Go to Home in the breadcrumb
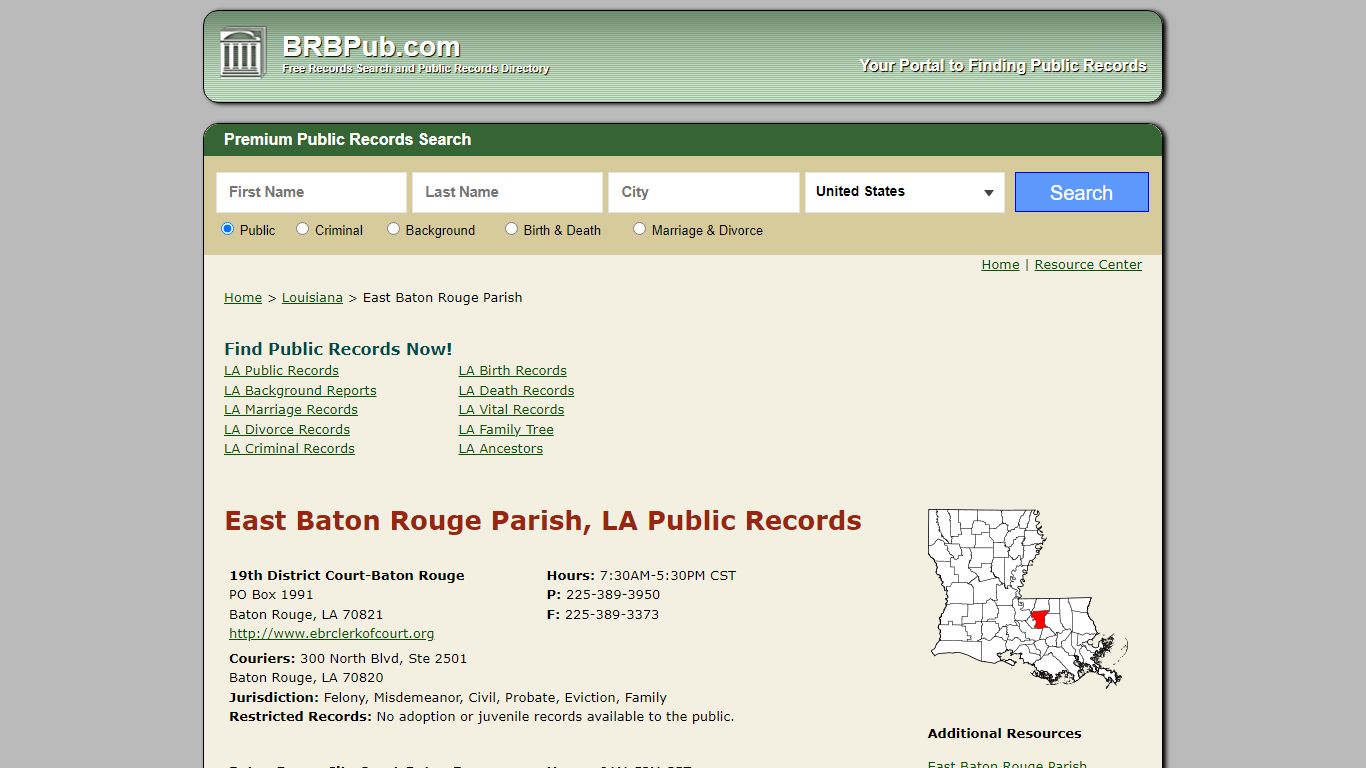The height and width of the screenshot is (768, 1366). 243,298
